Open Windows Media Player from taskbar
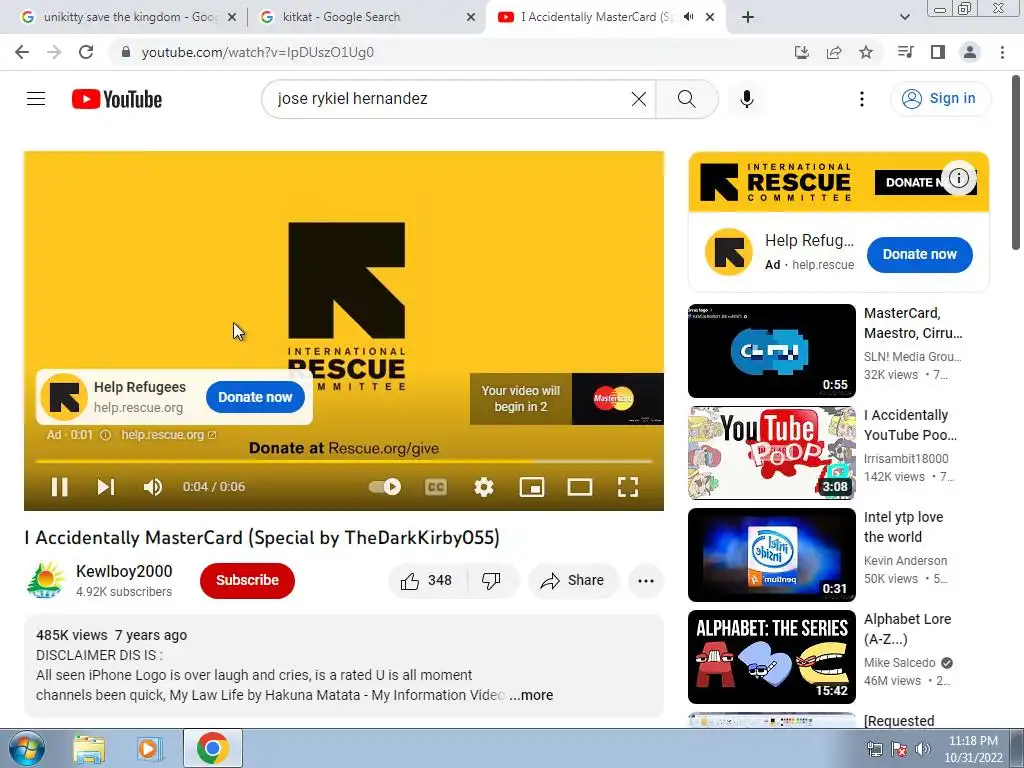The image size is (1024, 768). click(150, 749)
